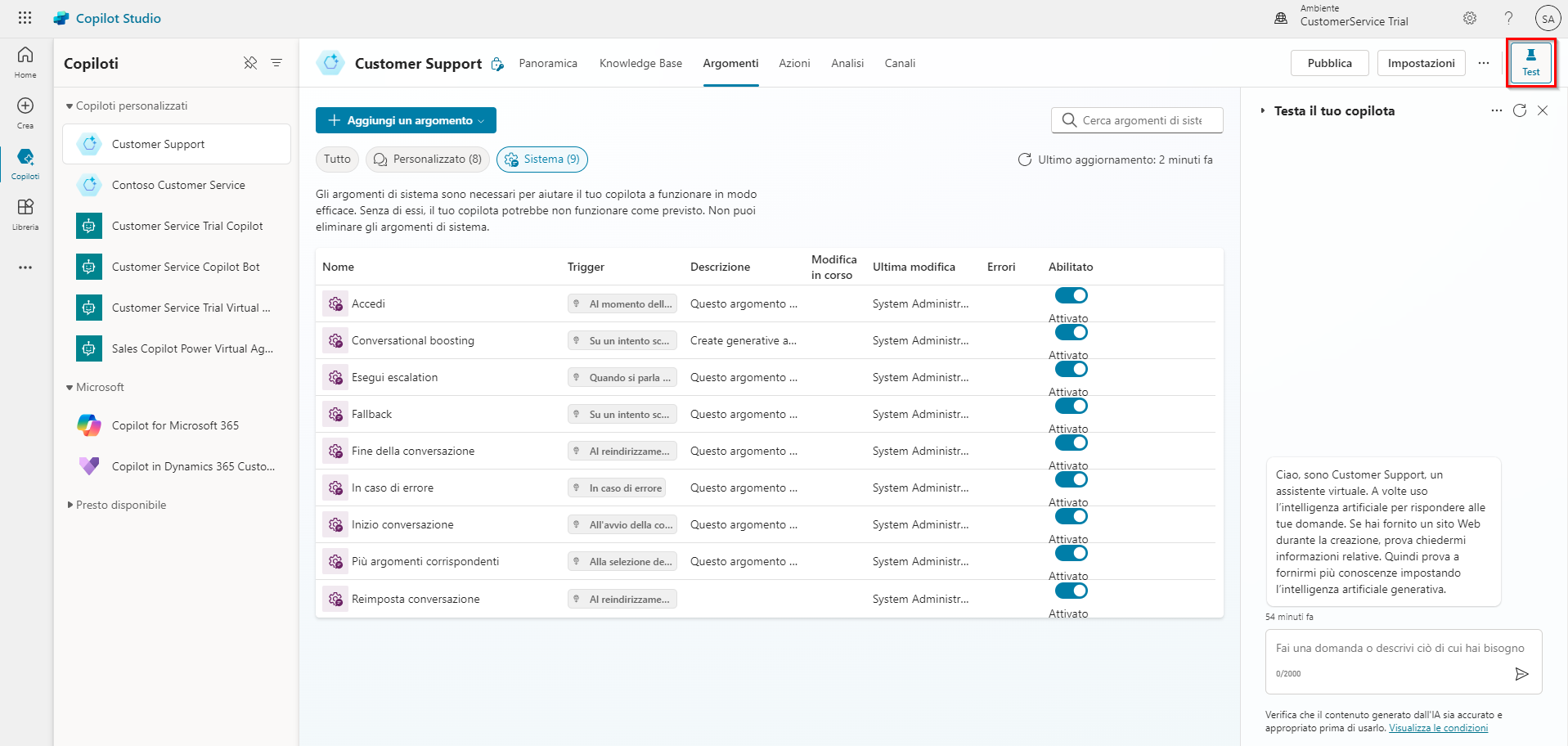Click the Cerca argomenti search field
The width and height of the screenshot is (1568, 746).
coord(1142,120)
